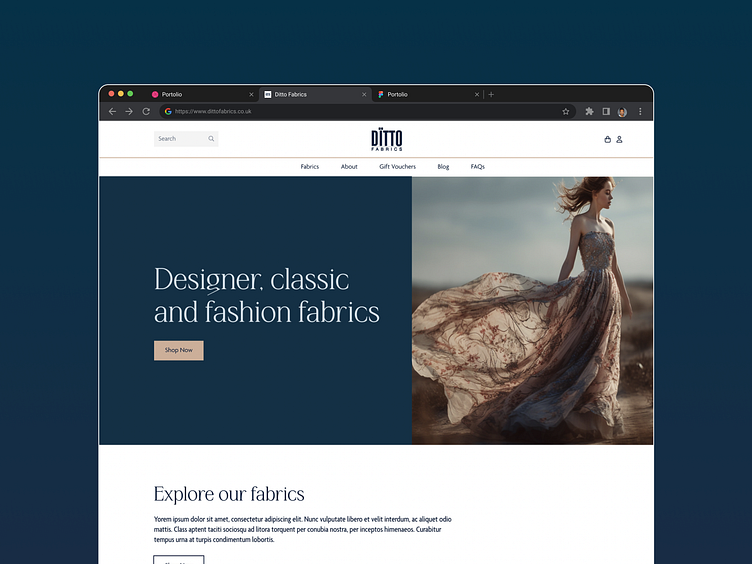The image size is (752, 564).
Task: Go to the About page
Action: [349, 166]
